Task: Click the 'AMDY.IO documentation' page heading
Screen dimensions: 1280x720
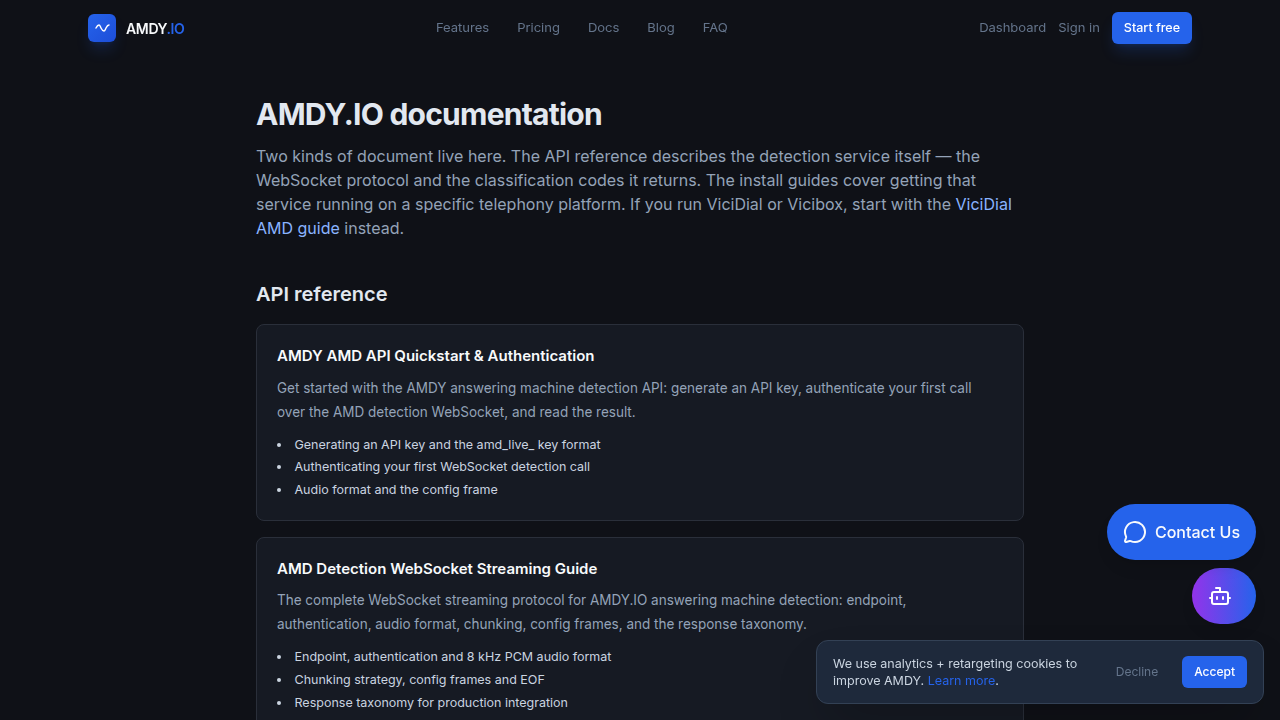Action: click(429, 114)
